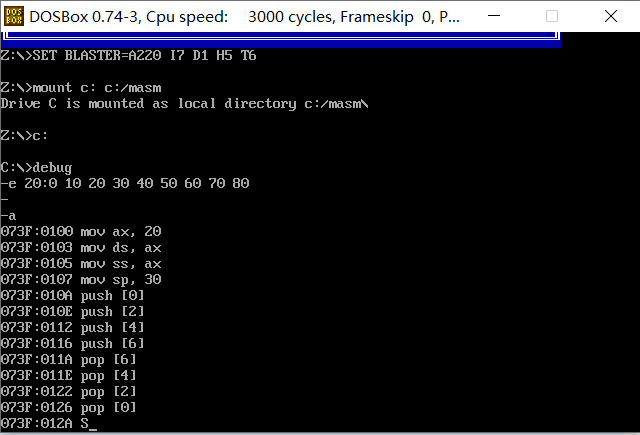
Task: Click the 'push [6]' instruction line
Action: coord(72,343)
